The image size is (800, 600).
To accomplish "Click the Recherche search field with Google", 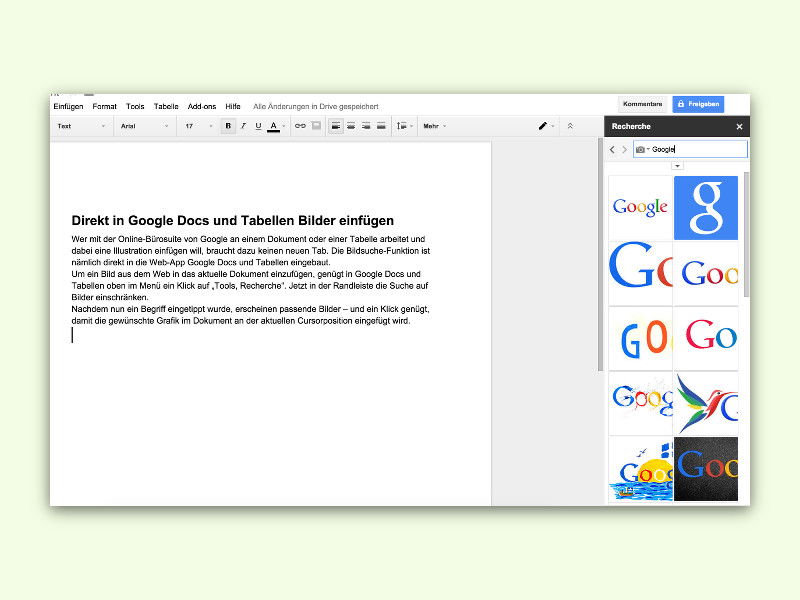I will tap(690, 149).
